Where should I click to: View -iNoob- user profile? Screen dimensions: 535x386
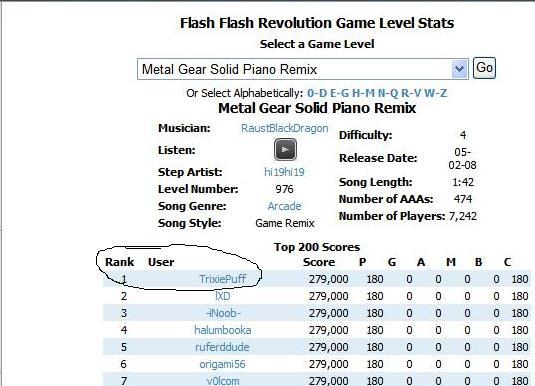[223, 313]
